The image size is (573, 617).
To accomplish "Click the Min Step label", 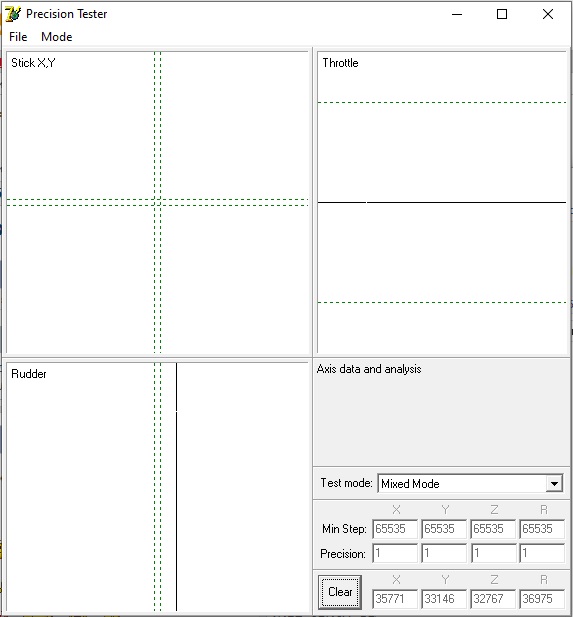I will coord(344,528).
